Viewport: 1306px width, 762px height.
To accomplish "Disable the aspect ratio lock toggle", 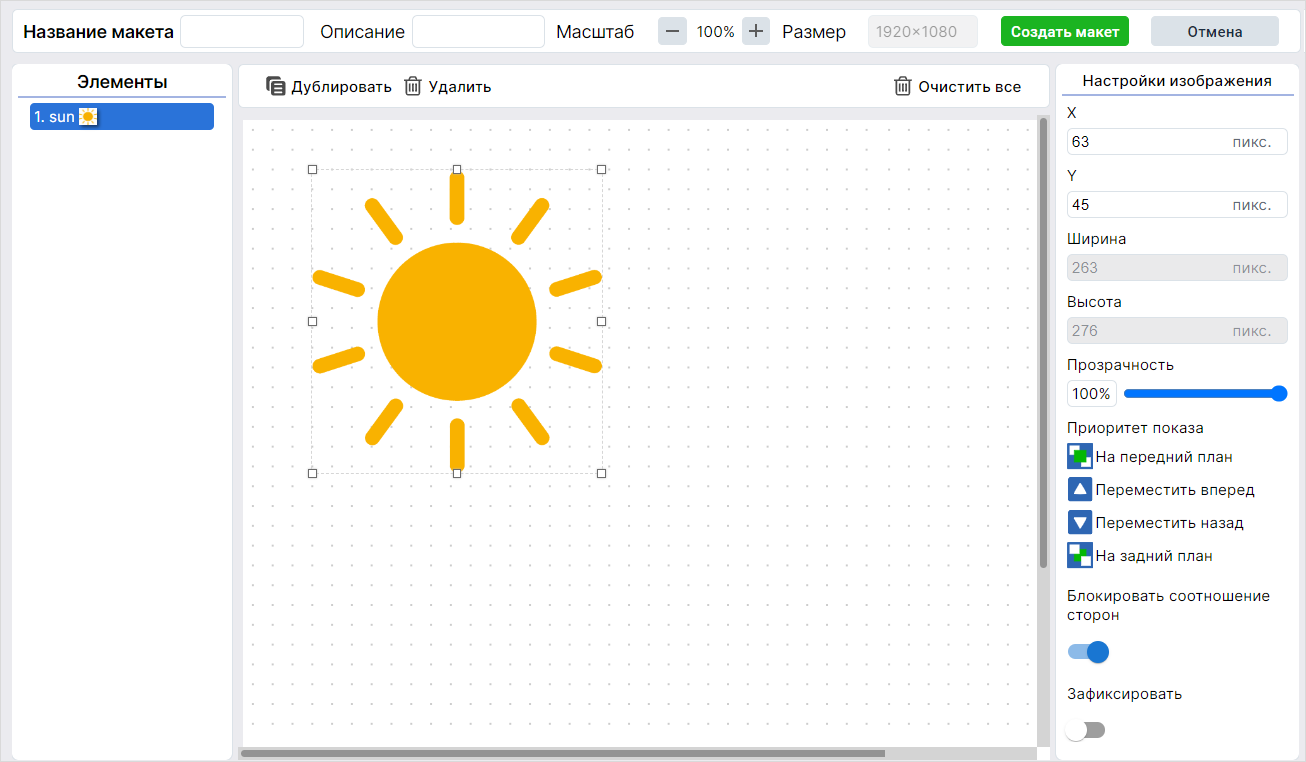I will pos(1088,652).
